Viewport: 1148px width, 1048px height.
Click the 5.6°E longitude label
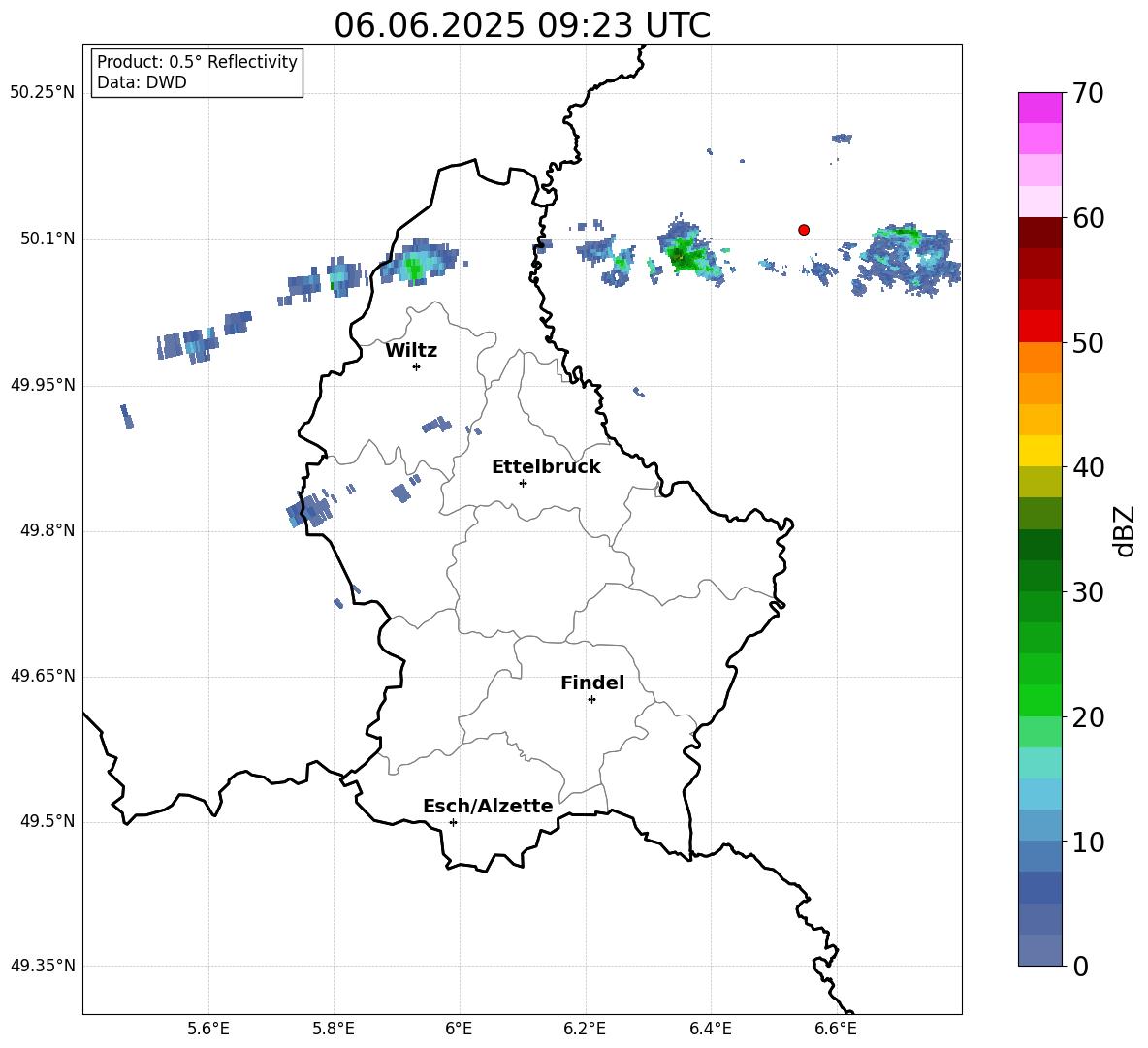click(x=208, y=1029)
